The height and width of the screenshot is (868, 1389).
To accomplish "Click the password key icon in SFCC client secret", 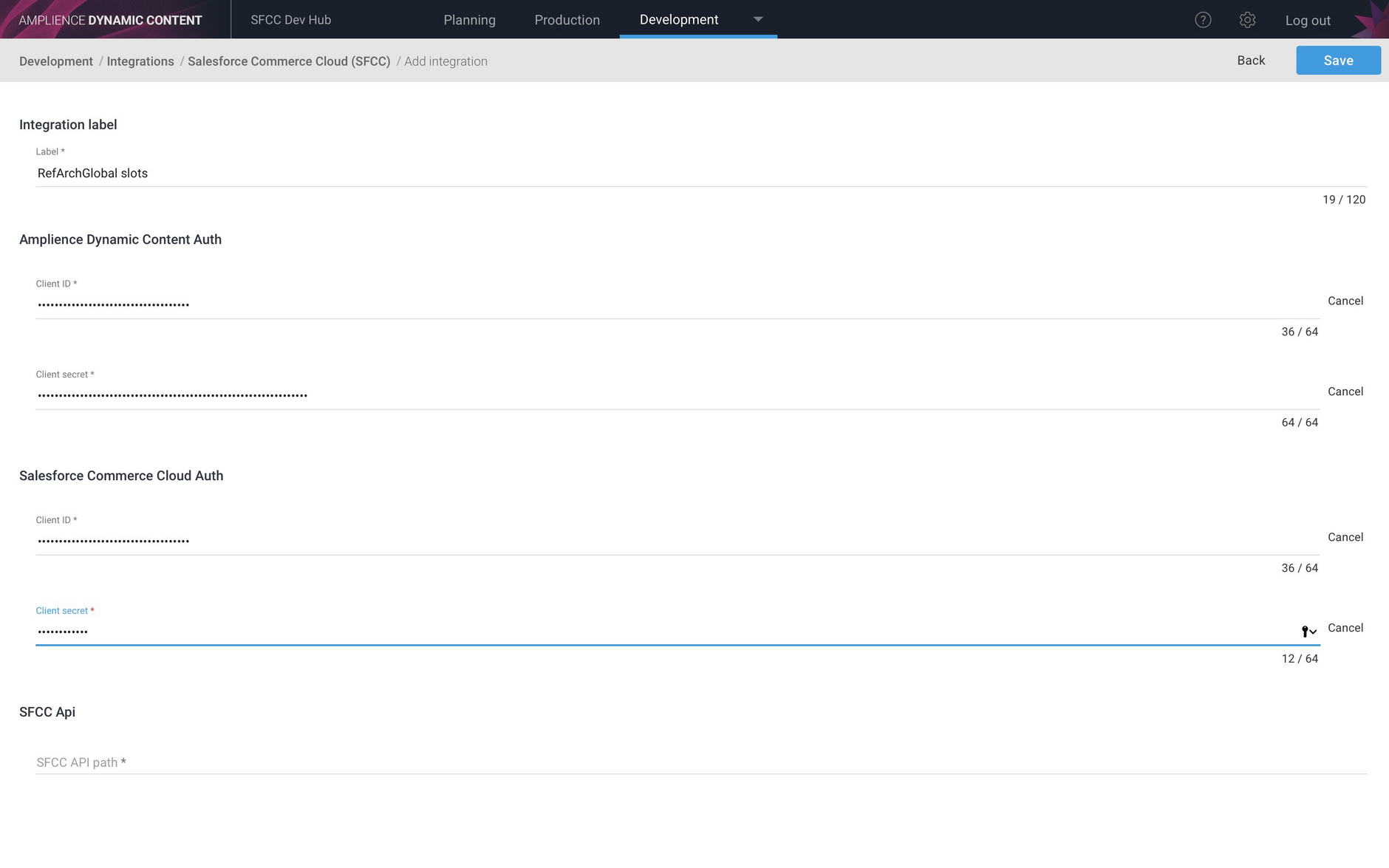I will coord(1308,631).
